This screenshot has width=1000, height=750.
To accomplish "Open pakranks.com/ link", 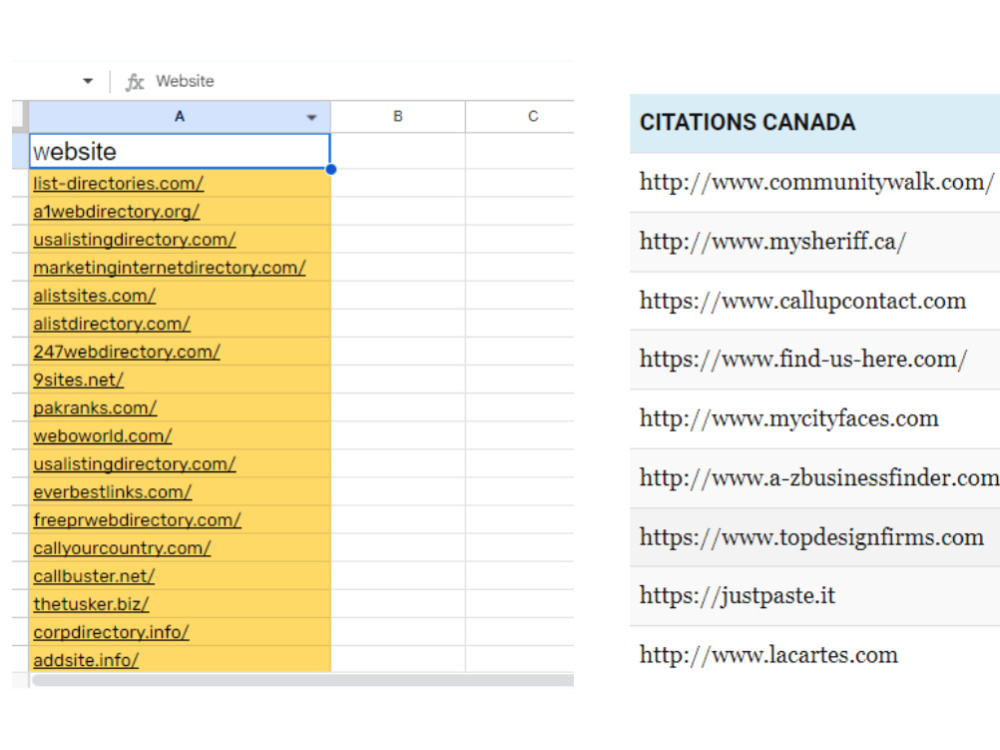I will (x=95, y=408).
